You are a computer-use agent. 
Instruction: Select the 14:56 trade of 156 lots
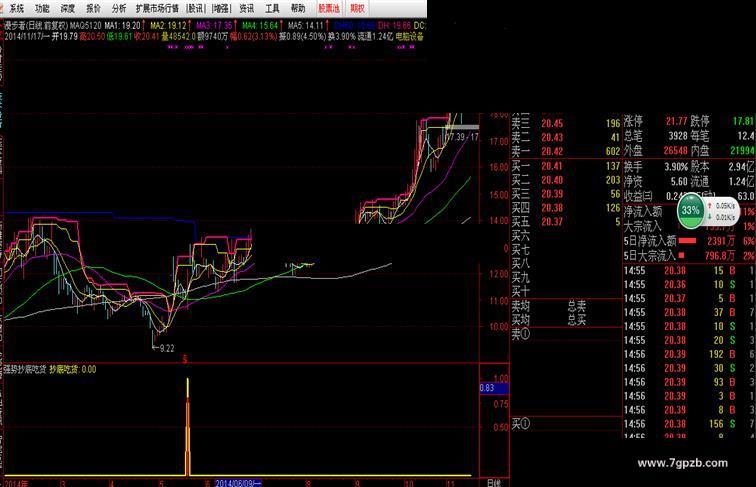tap(689, 424)
